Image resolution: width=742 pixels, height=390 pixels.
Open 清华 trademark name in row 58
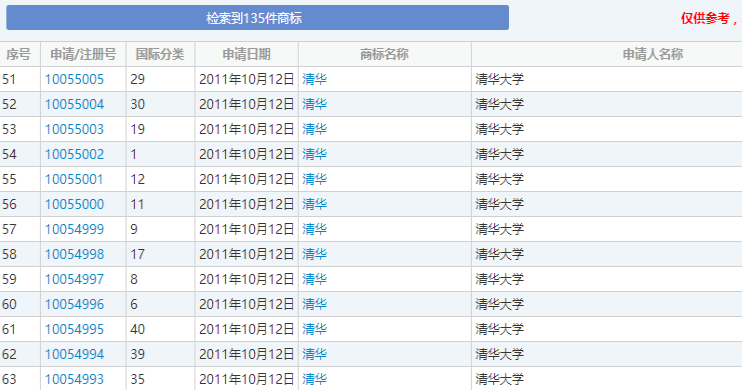[315, 254]
